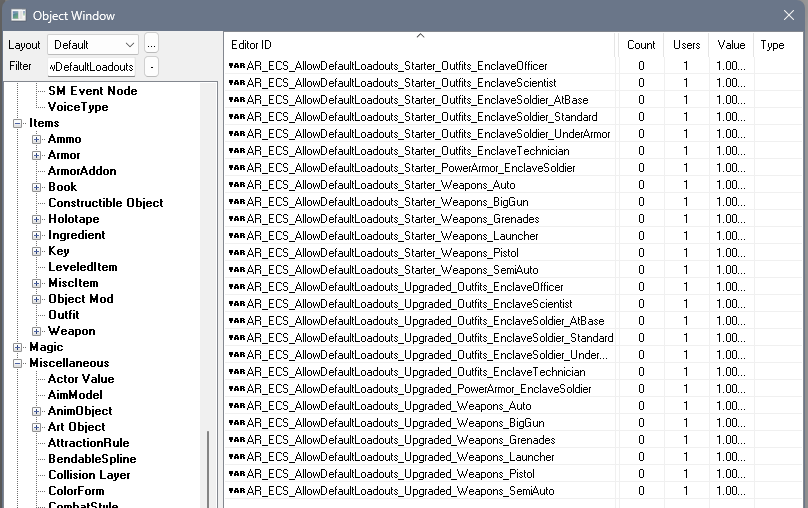Click the Object Window title bar icon
This screenshot has height=508, width=808.
click(18, 15)
